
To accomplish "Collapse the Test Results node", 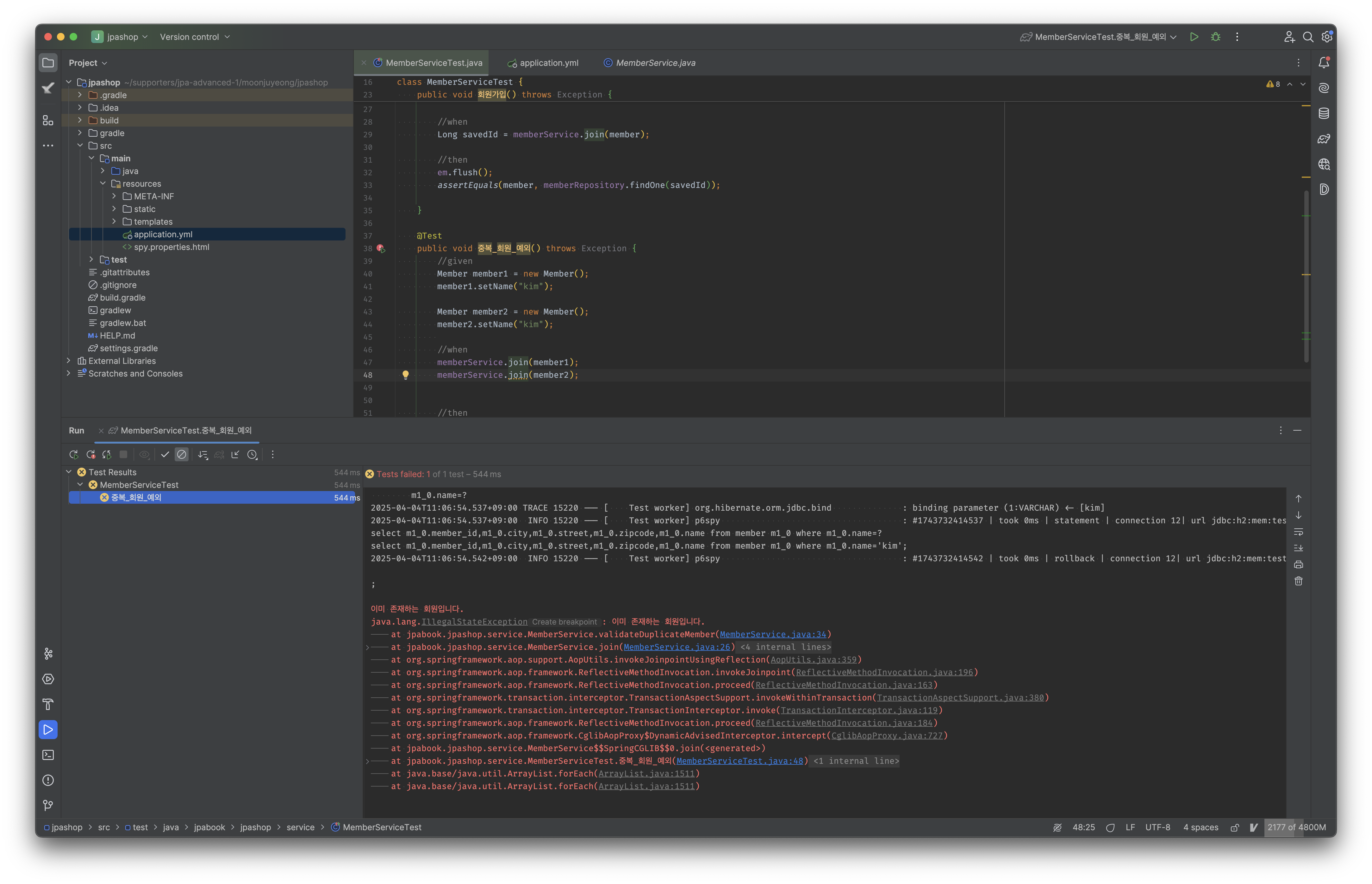I will pos(68,472).
